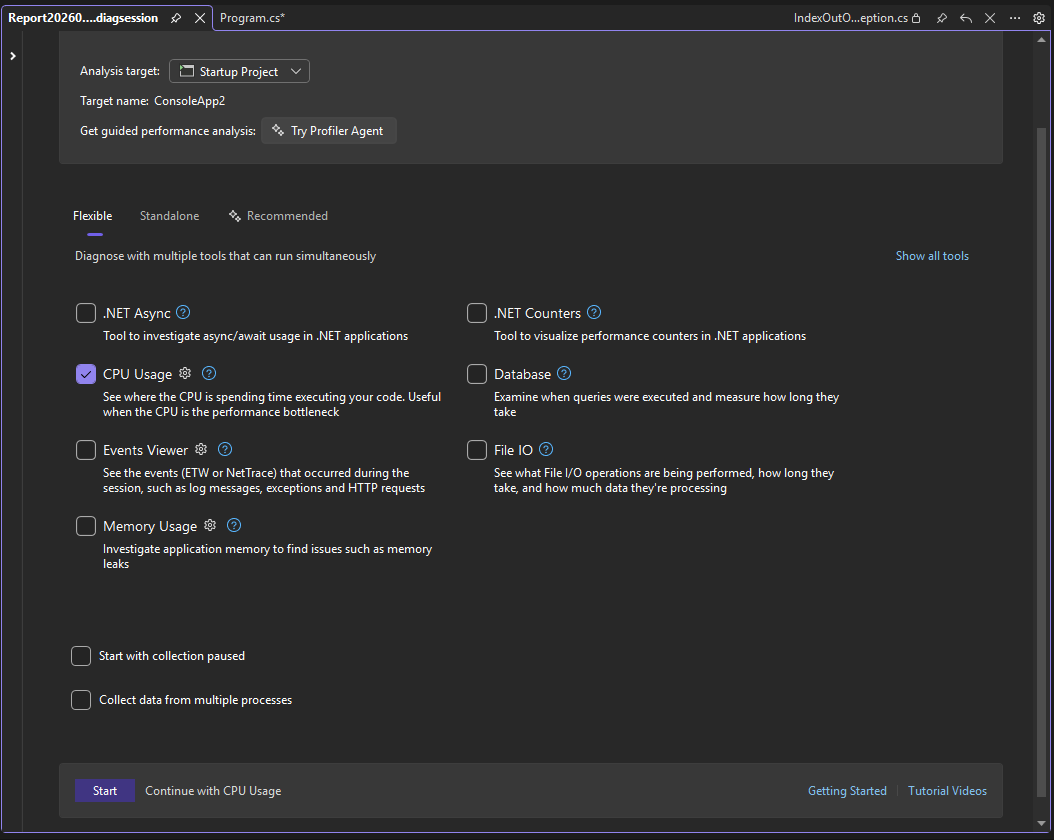Open Events Viewer settings gear
Viewport: 1054px width, 840px height.
201,450
